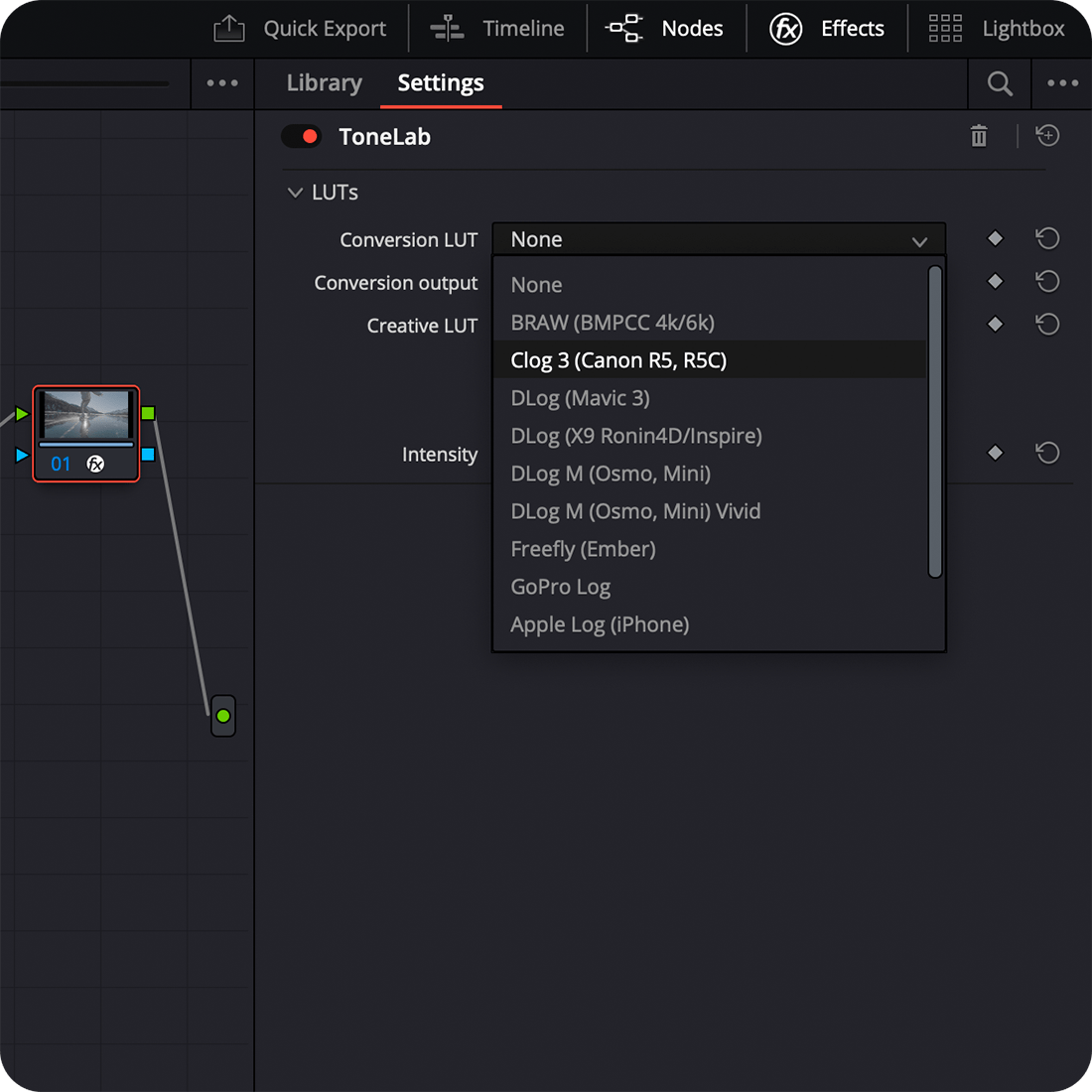1092x1092 pixels.
Task: Add keyframe diamond for Conversion LUT
Action: click(x=995, y=238)
